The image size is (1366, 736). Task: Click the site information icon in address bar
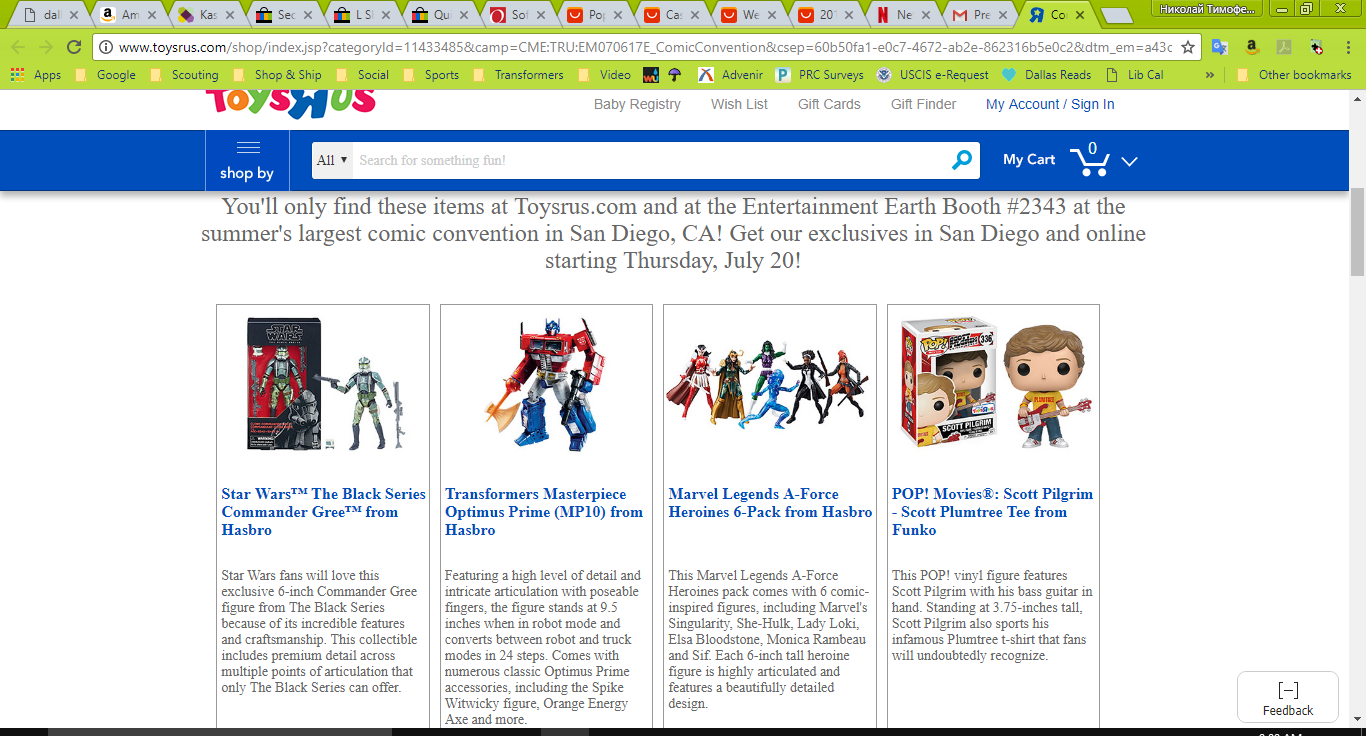pos(105,47)
